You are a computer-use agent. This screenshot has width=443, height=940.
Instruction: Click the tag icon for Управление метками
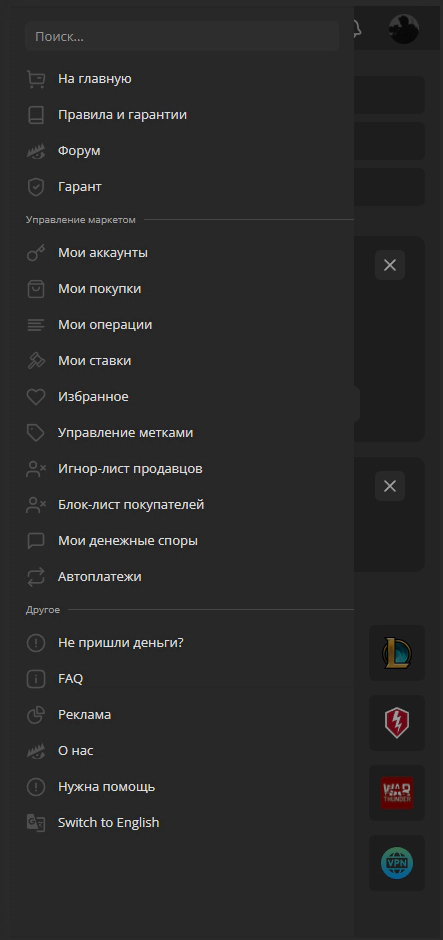tap(36, 433)
